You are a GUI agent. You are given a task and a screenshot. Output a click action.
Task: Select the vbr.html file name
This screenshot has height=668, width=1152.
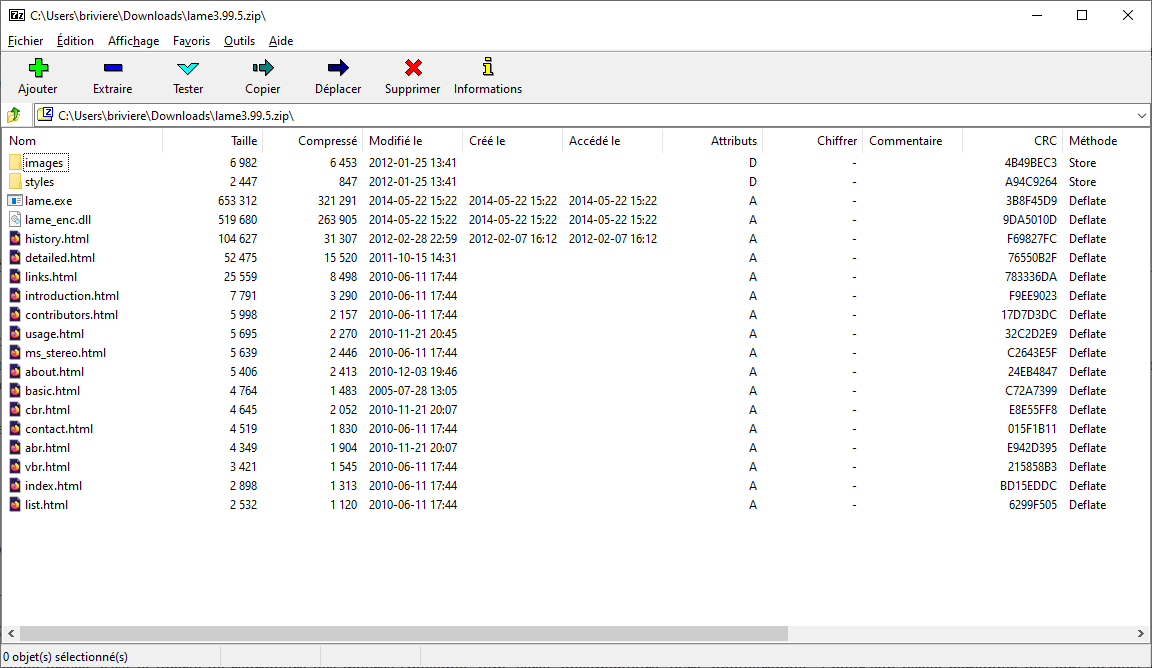48,467
